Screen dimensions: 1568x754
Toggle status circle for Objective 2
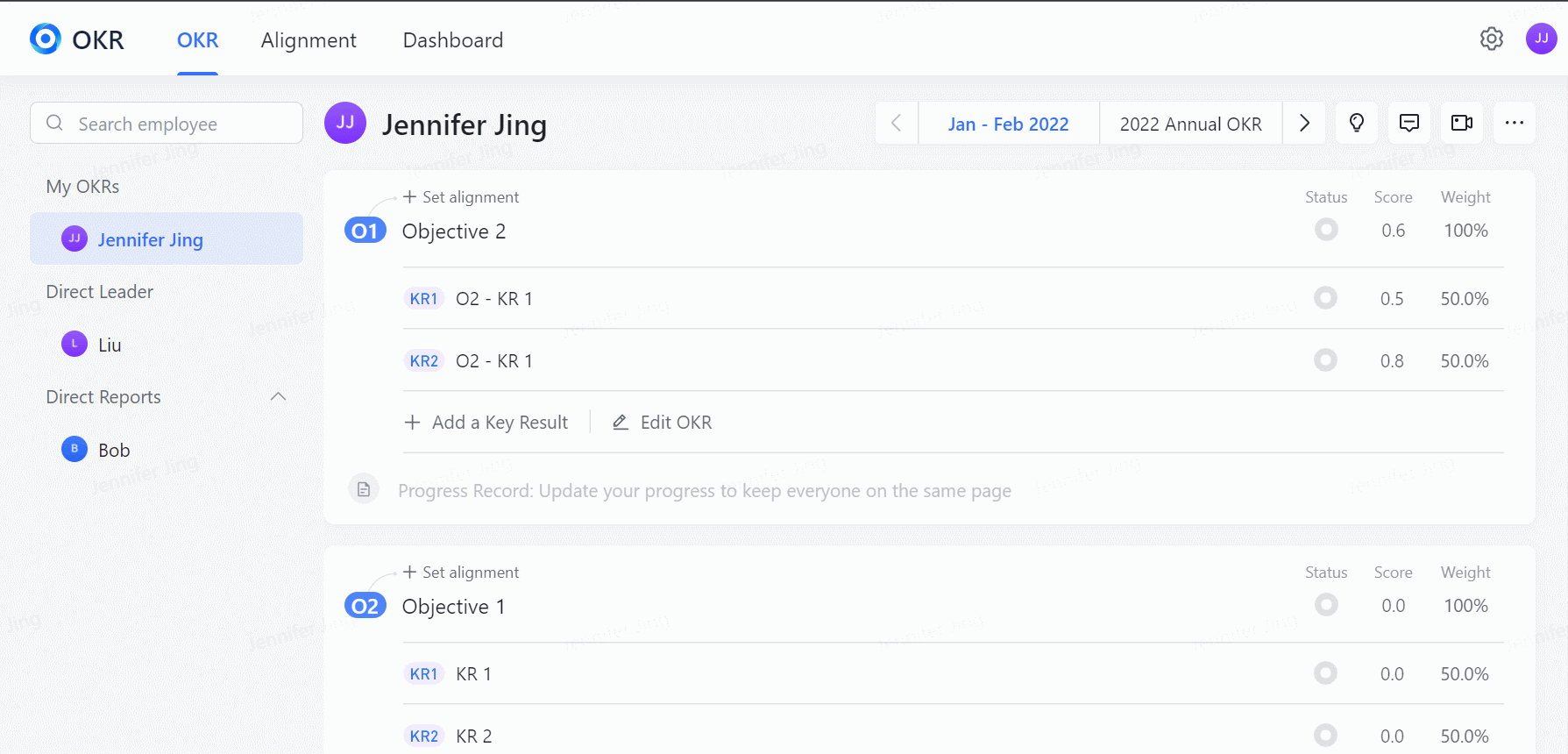pos(1326,230)
